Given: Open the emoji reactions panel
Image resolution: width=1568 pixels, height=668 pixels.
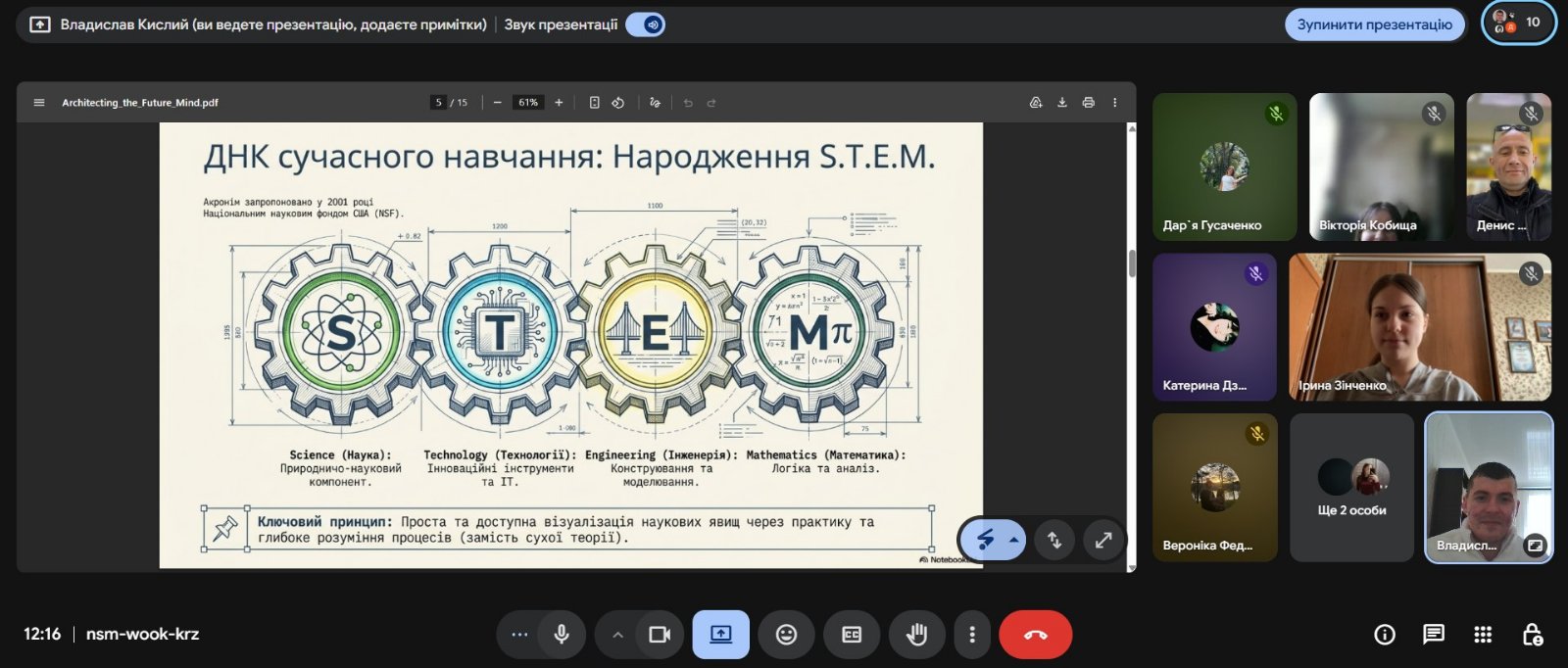Looking at the screenshot, I should tap(786, 635).
